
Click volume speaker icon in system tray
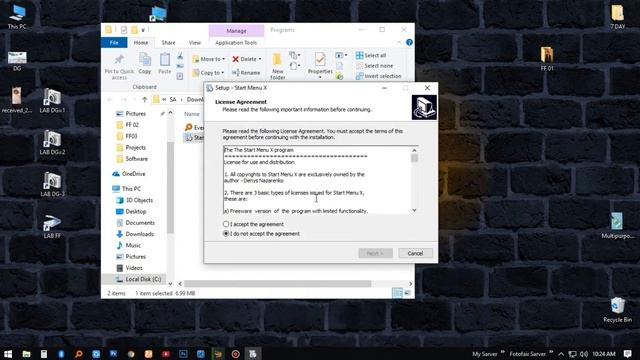[584, 354]
